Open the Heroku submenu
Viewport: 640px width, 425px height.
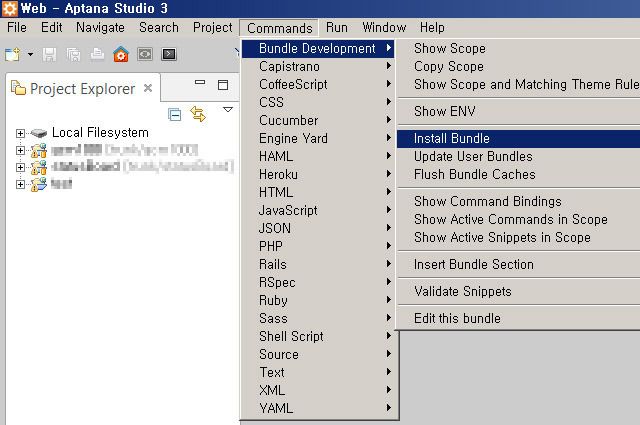[x=318, y=174]
